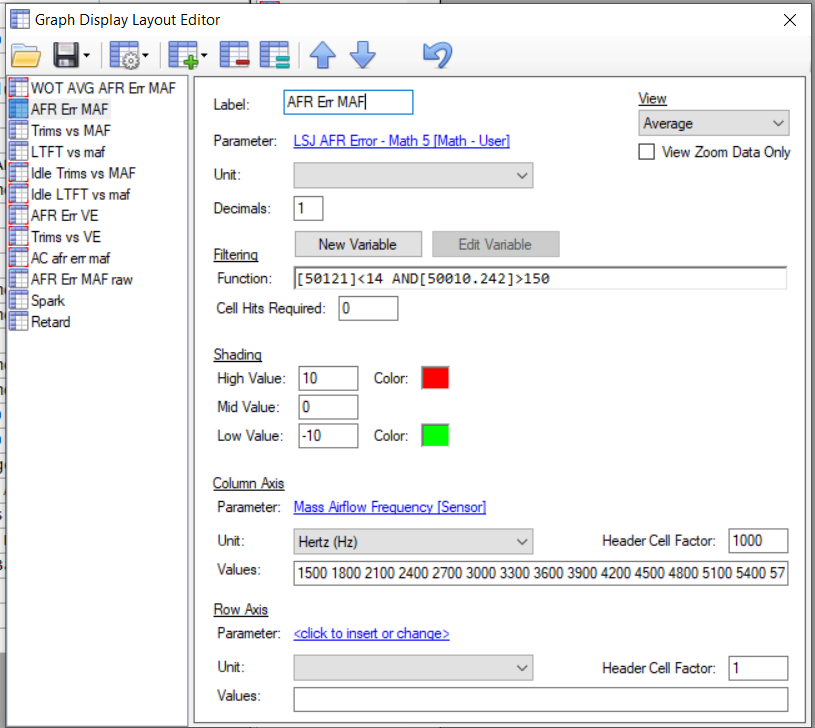
Task: Open the LSJ AFR Error Math 5 parameter link
Action: [x=401, y=141]
